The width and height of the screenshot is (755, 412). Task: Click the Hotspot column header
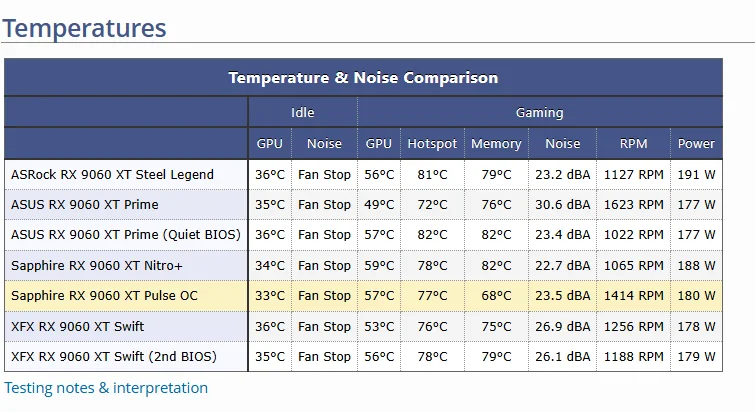(431, 143)
